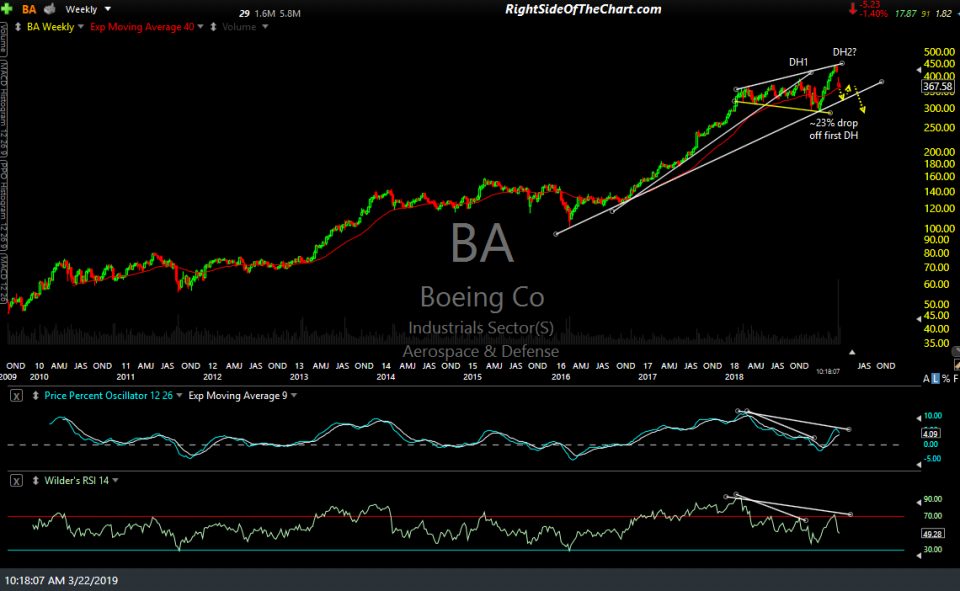
Task: Open the Exp Moving Average 40 dropdown
Action: point(200,26)
